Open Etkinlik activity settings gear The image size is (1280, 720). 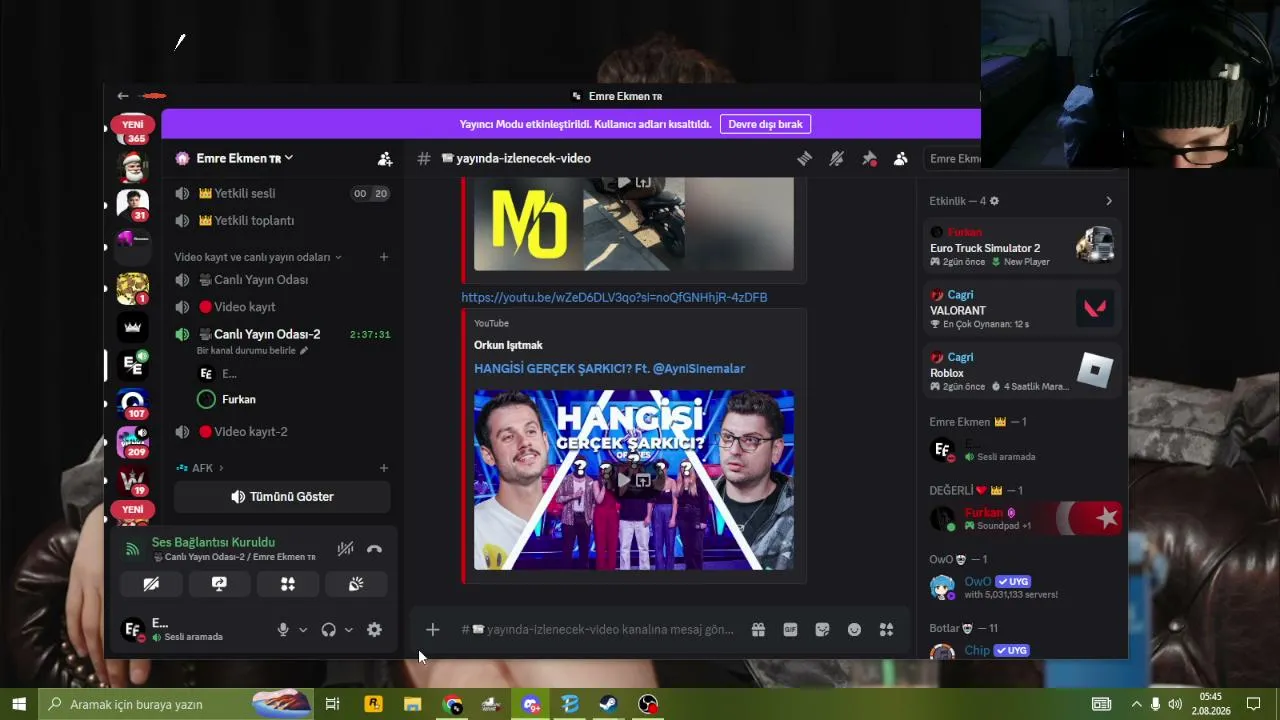coord(994,201)
